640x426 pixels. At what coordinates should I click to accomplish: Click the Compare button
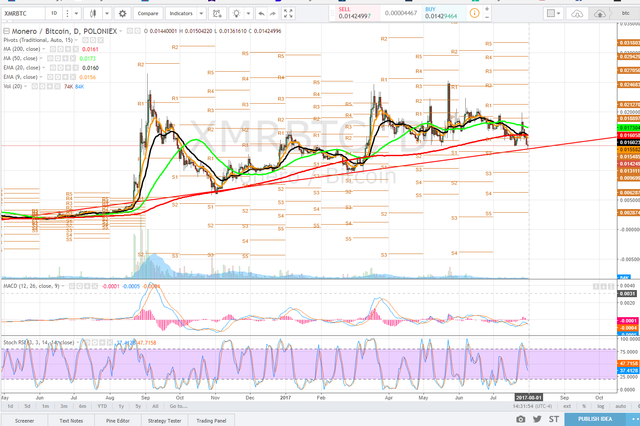click(x=148, y=13)
